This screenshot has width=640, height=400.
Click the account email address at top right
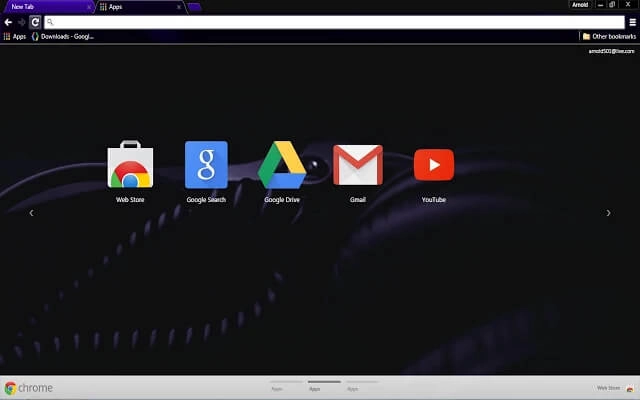(x=611, y=51)
